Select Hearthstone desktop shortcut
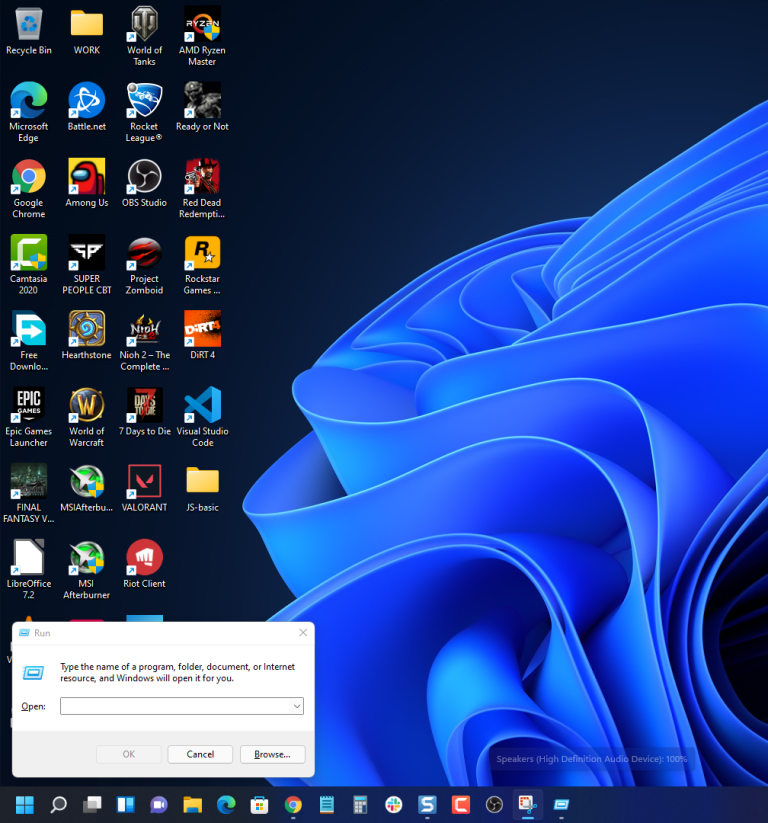The image size is (768, 823). (87, 336)
